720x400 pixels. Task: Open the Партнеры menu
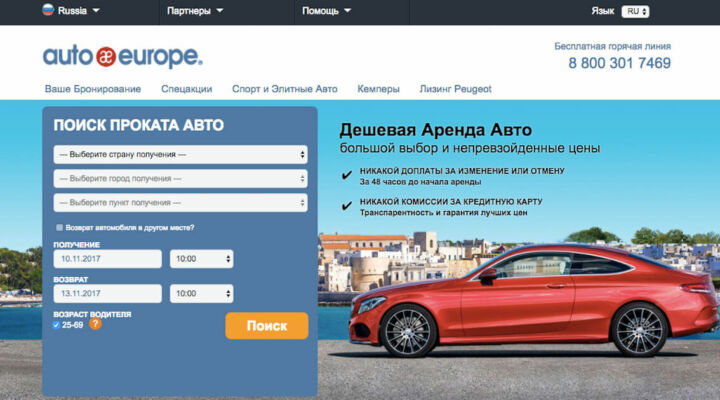tap(194, 12)
